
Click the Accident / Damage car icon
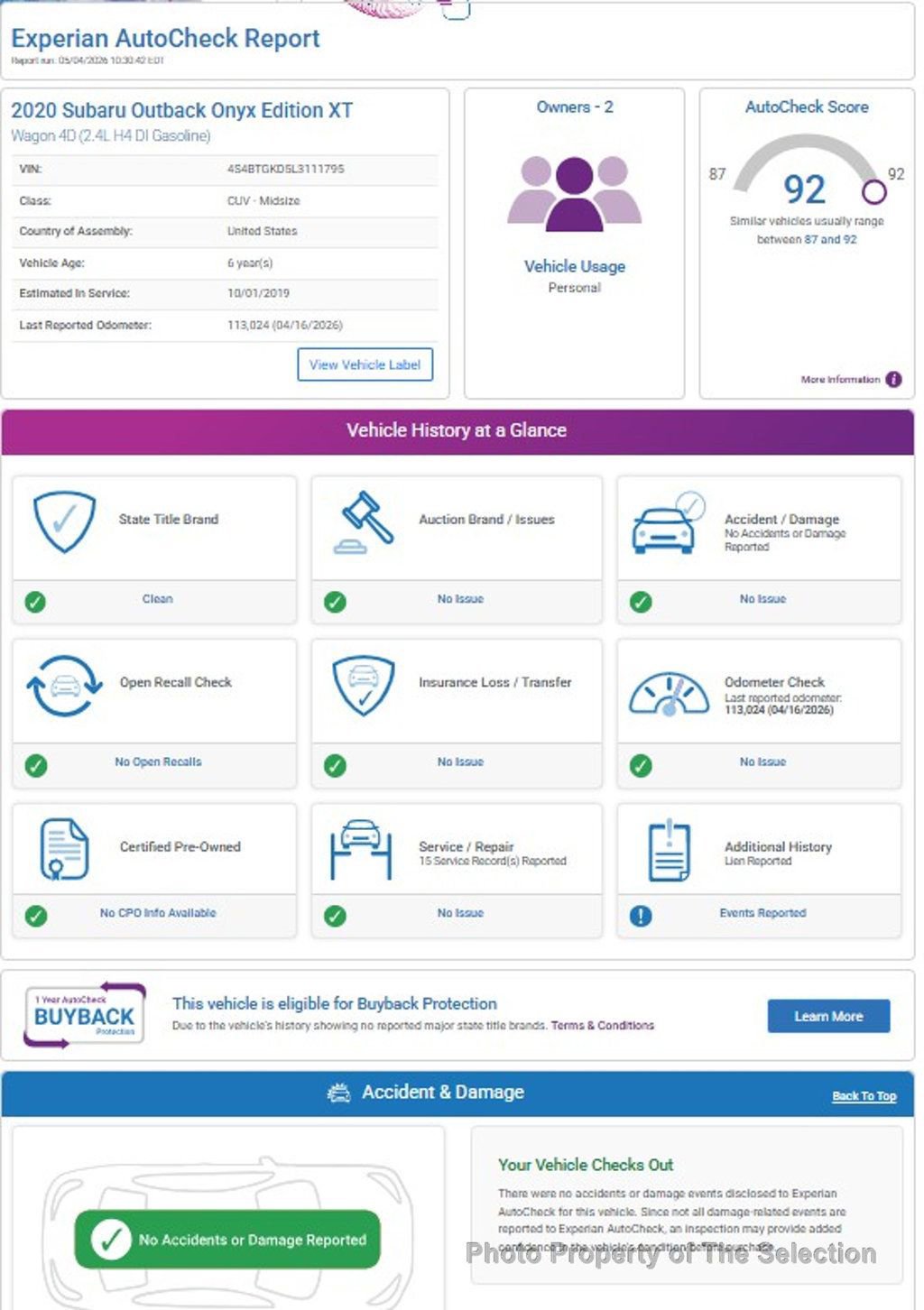tap(669, 522)
